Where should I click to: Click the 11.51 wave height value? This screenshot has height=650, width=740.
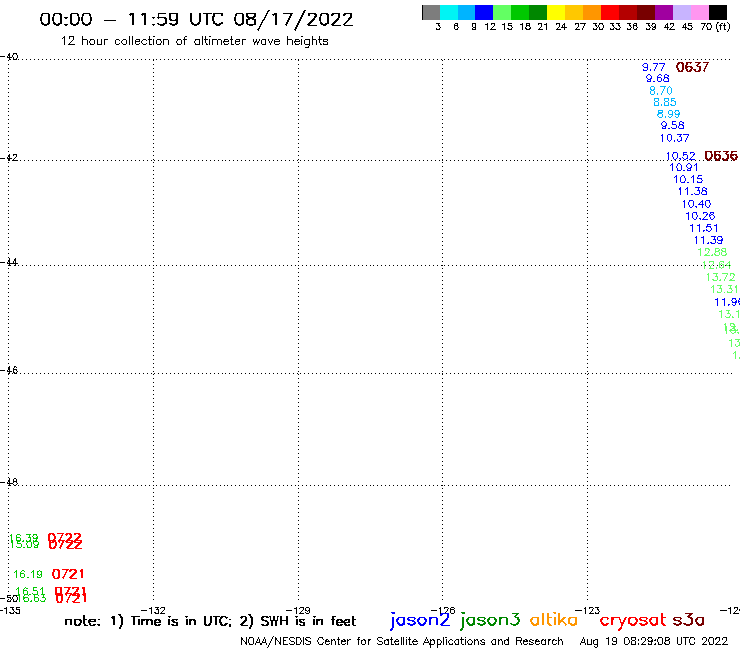[704, 228]
